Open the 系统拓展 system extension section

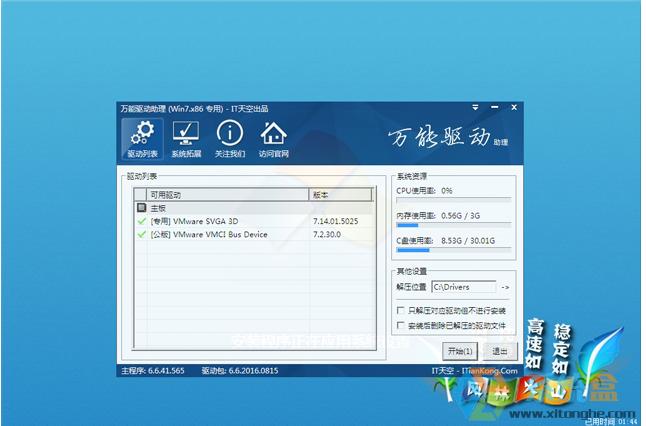(x=185, y=139)
